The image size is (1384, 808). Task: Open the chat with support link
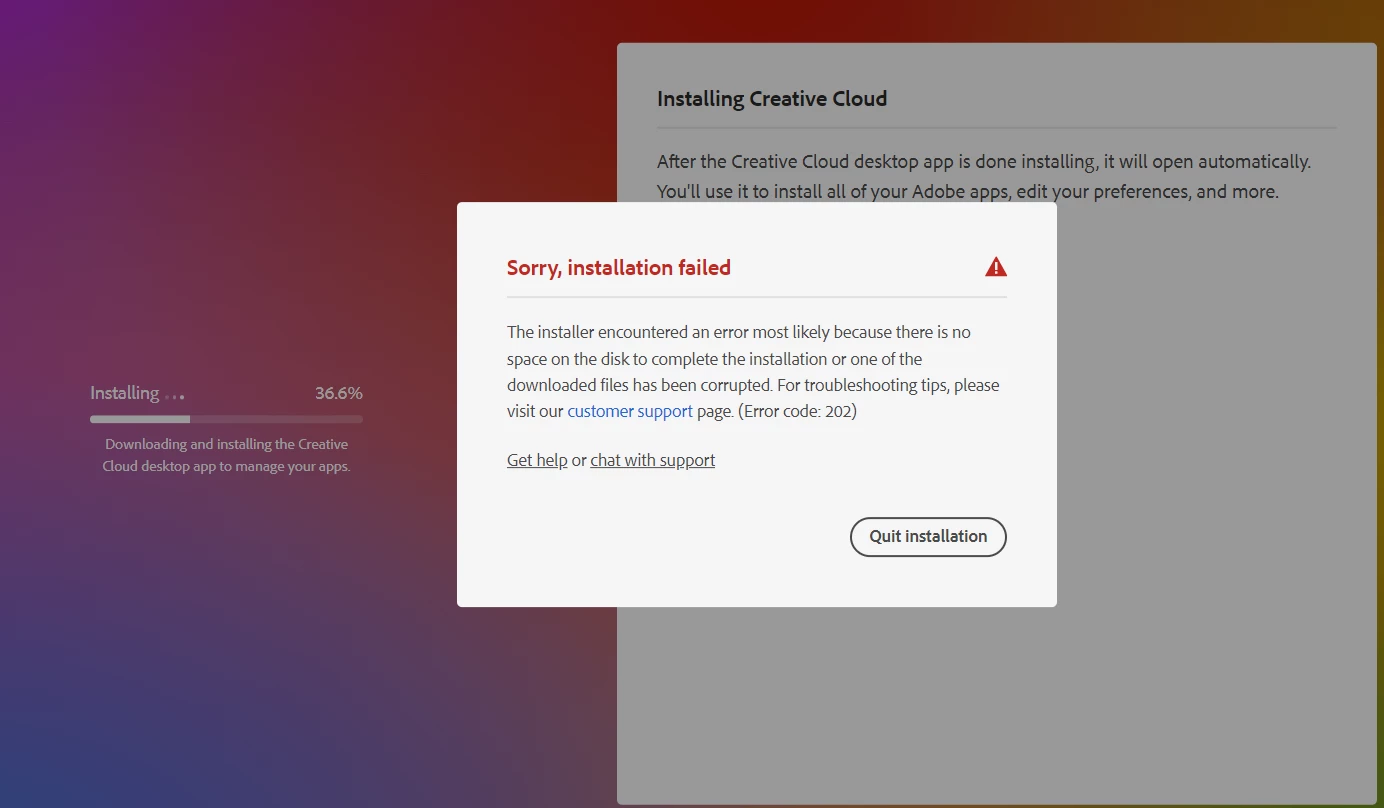click(653, 460)
